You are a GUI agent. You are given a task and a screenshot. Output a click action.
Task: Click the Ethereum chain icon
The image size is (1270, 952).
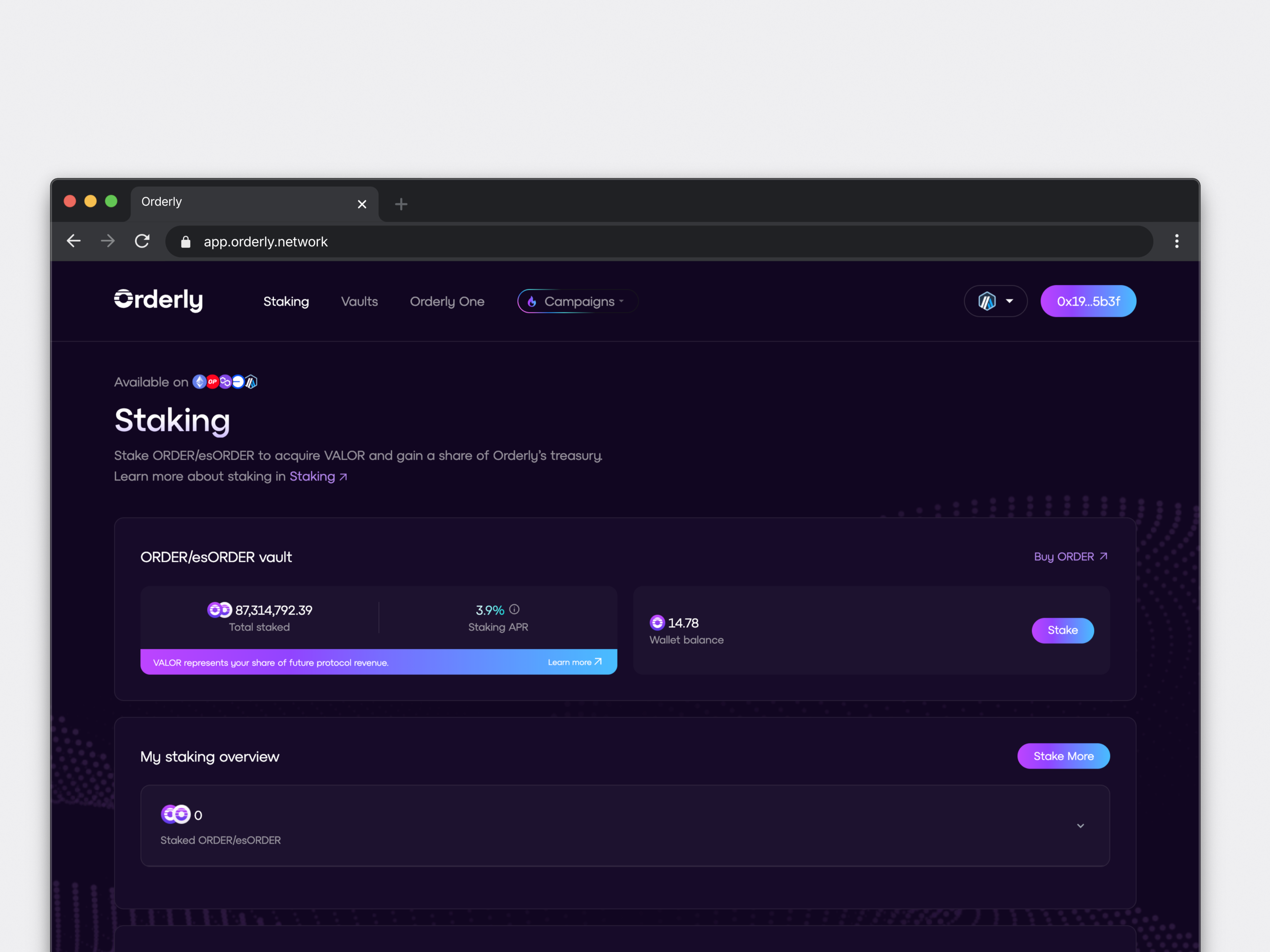coord(199,382)
